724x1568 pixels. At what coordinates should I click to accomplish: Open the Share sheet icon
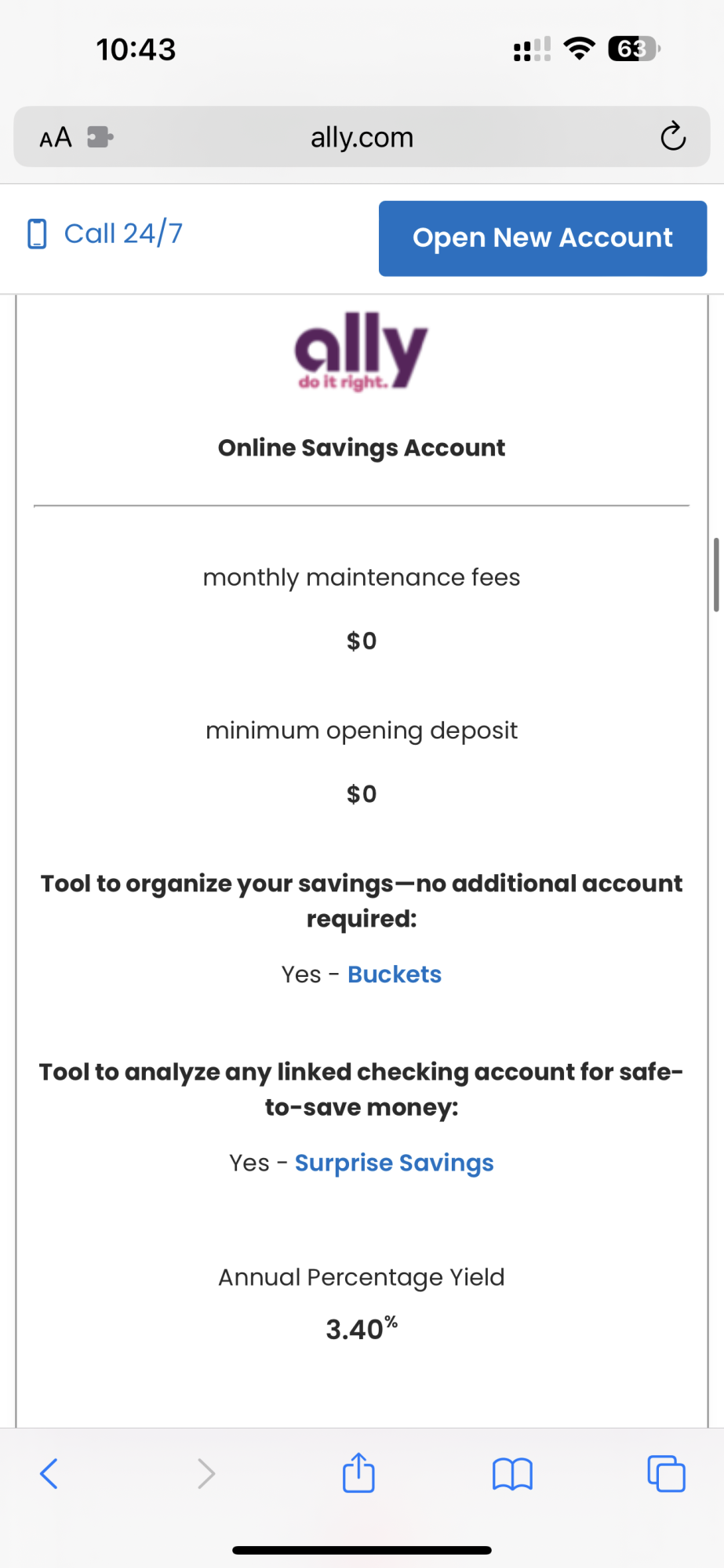[358, 1473]
